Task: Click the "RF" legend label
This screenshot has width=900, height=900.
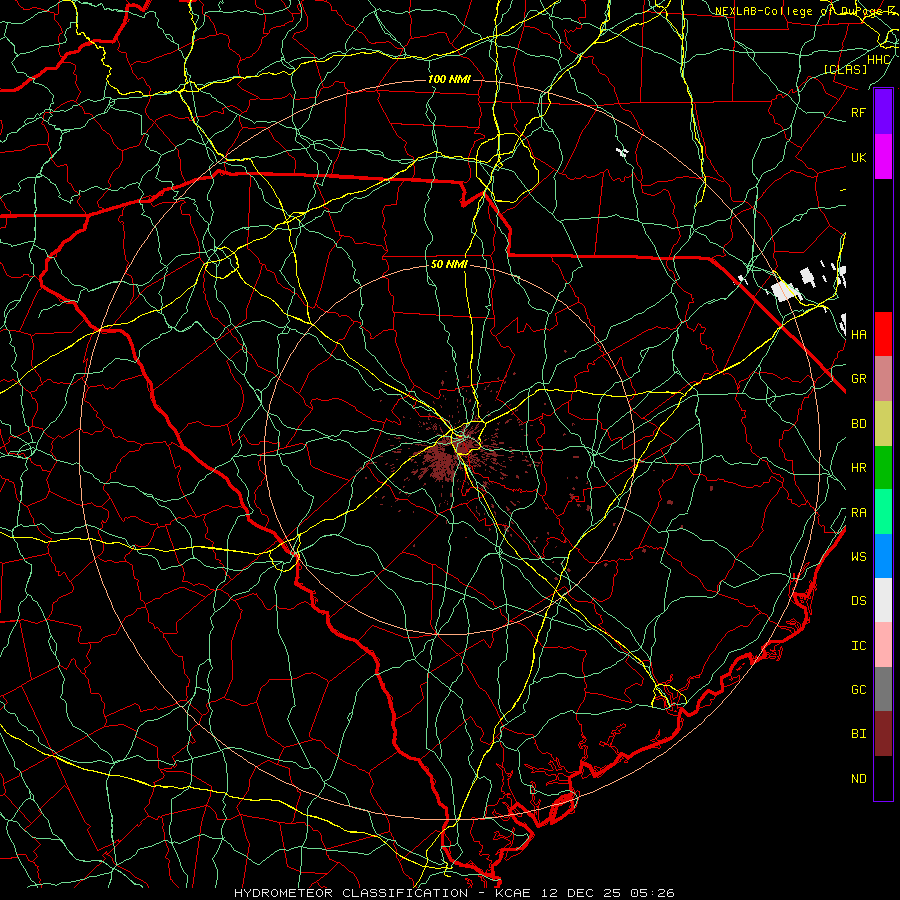Action: point(858,113)
